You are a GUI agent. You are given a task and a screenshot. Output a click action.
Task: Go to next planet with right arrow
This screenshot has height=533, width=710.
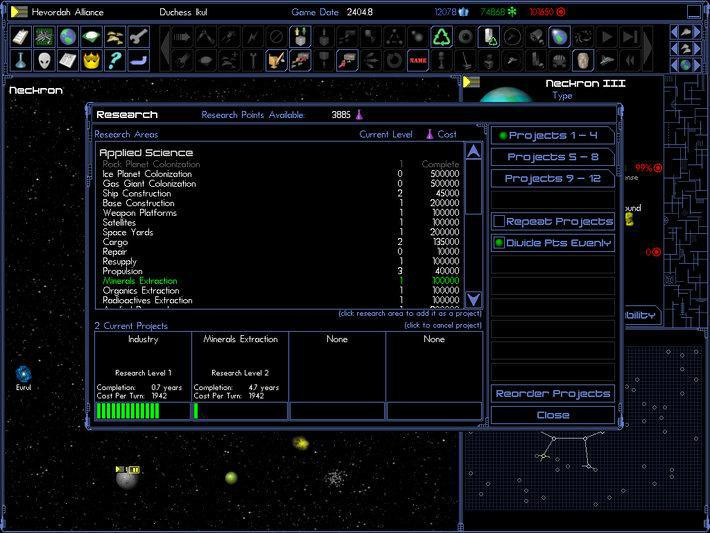pos(697,65)
